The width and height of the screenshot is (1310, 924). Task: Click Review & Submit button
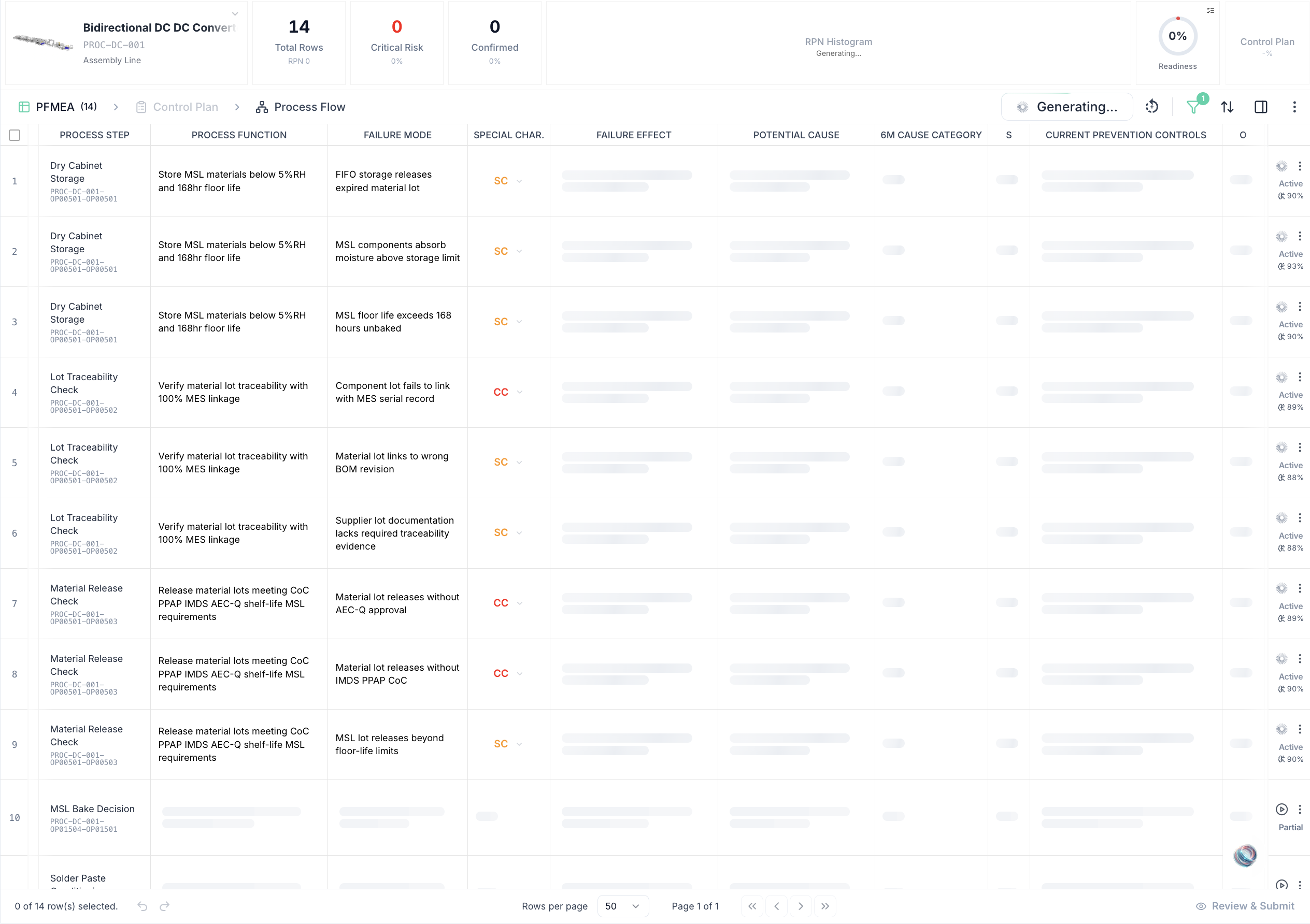(1246, 906)
